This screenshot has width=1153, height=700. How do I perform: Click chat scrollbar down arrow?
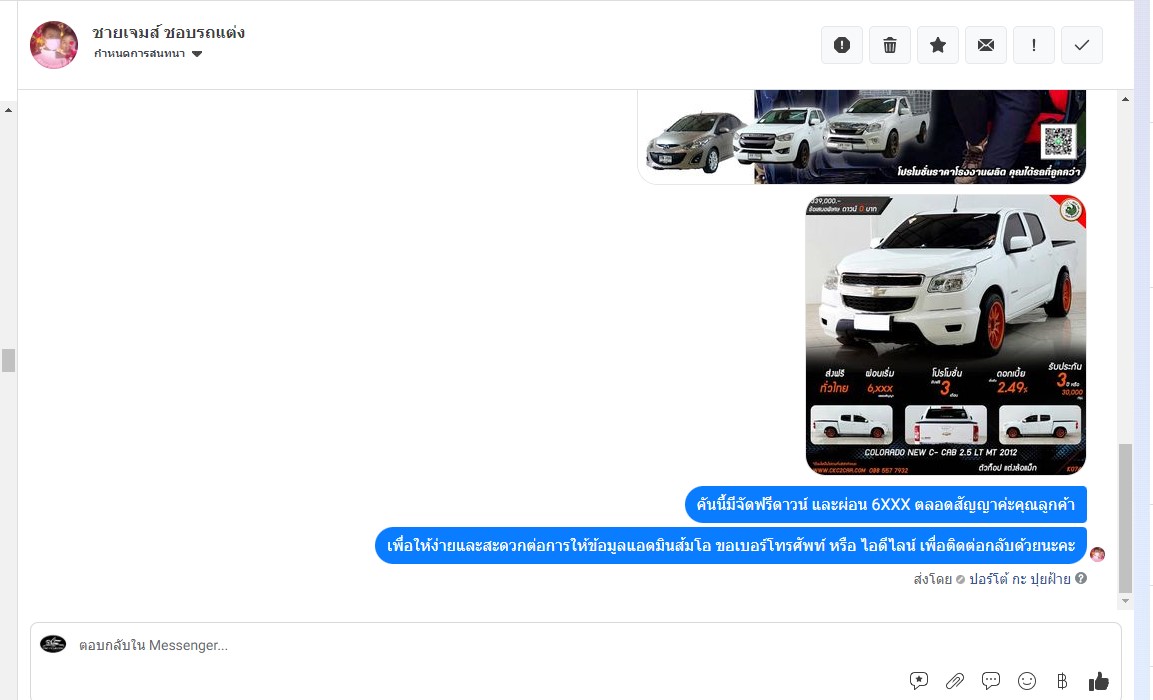(1125, 601)
